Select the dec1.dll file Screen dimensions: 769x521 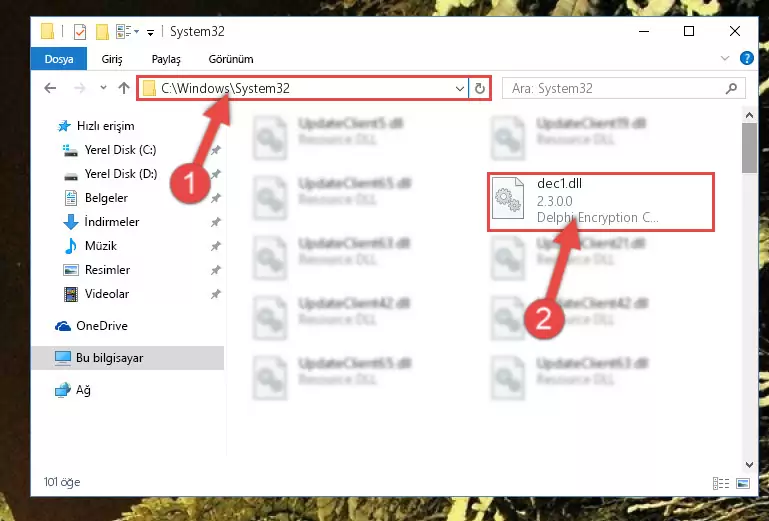click(x=601, y=202)
